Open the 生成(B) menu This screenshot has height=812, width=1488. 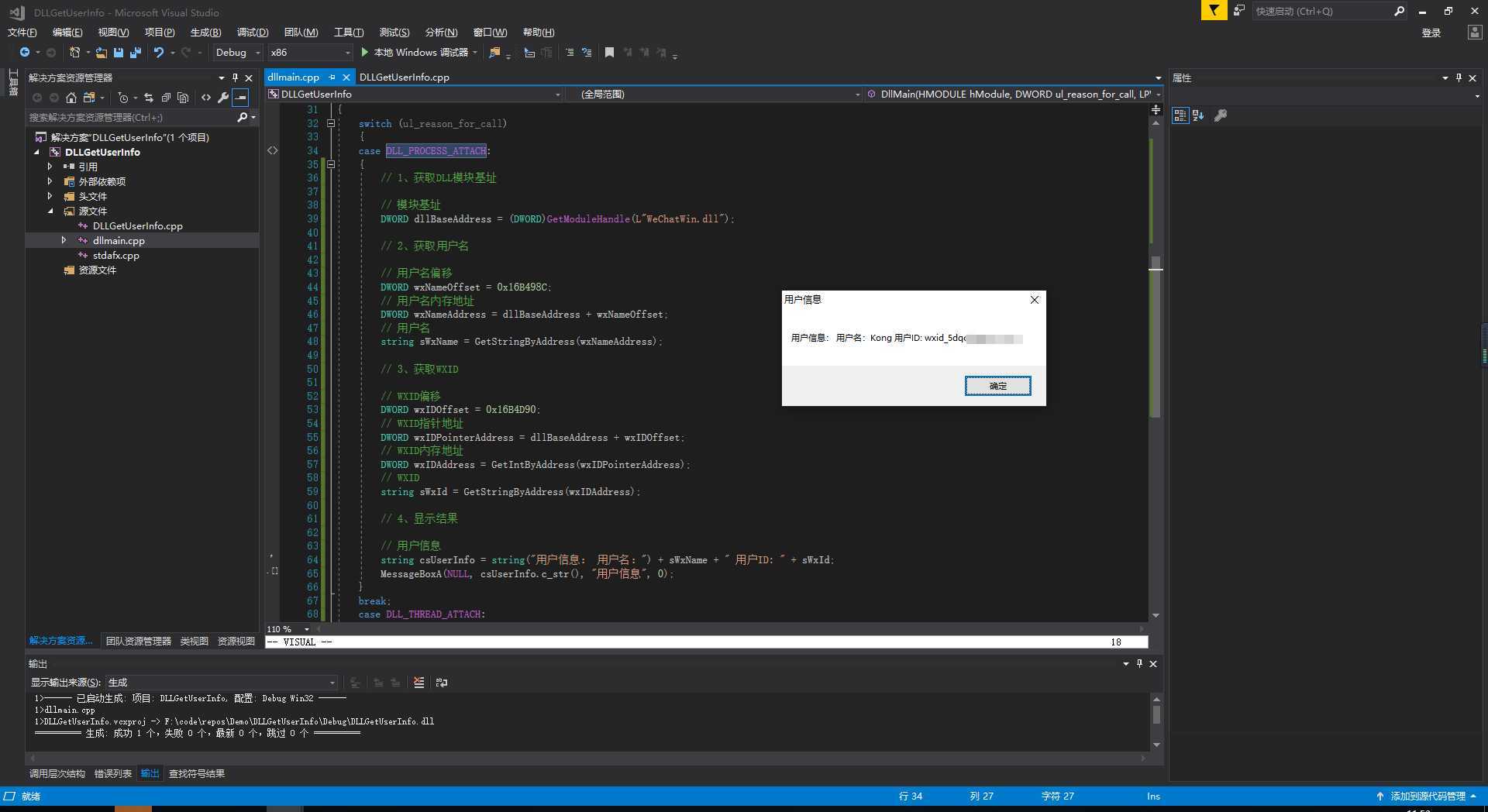pyautogui.click(x=205, y=32)
